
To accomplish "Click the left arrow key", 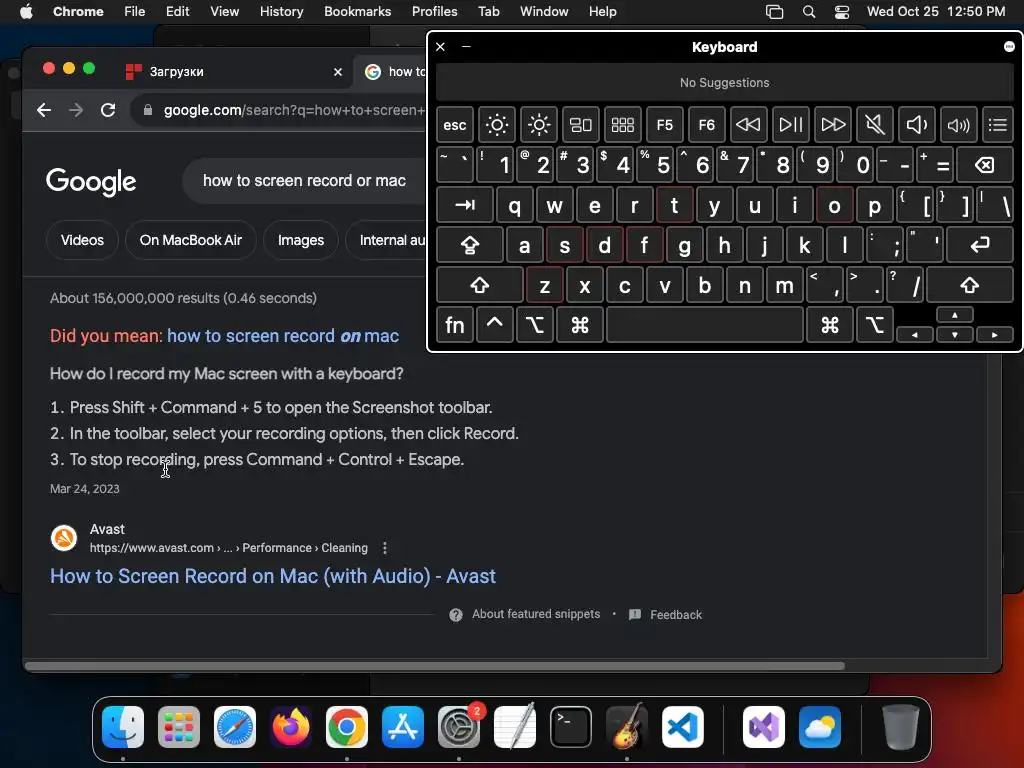I will click(x=915, y=334).
